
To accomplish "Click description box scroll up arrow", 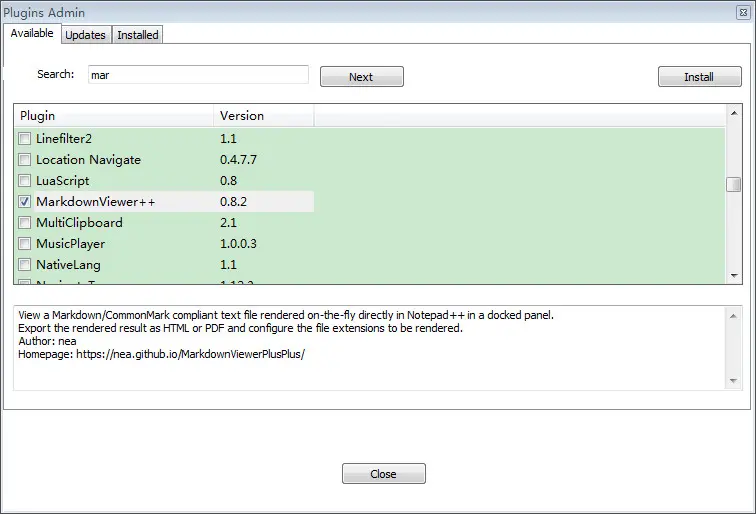I will point(733,316).
